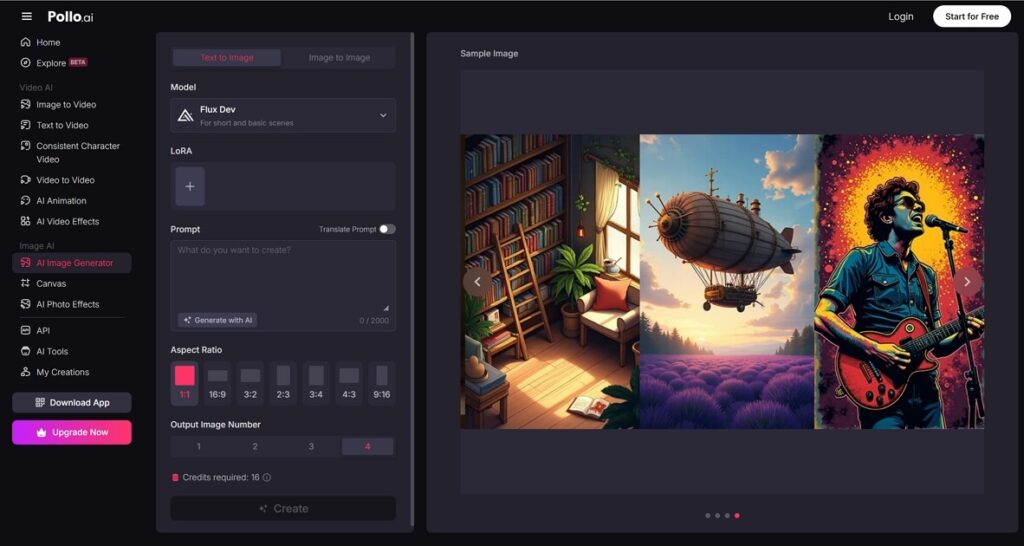1024x546 pixels.
Task: Click the AI Photo Effects icon
Action: 26,304
